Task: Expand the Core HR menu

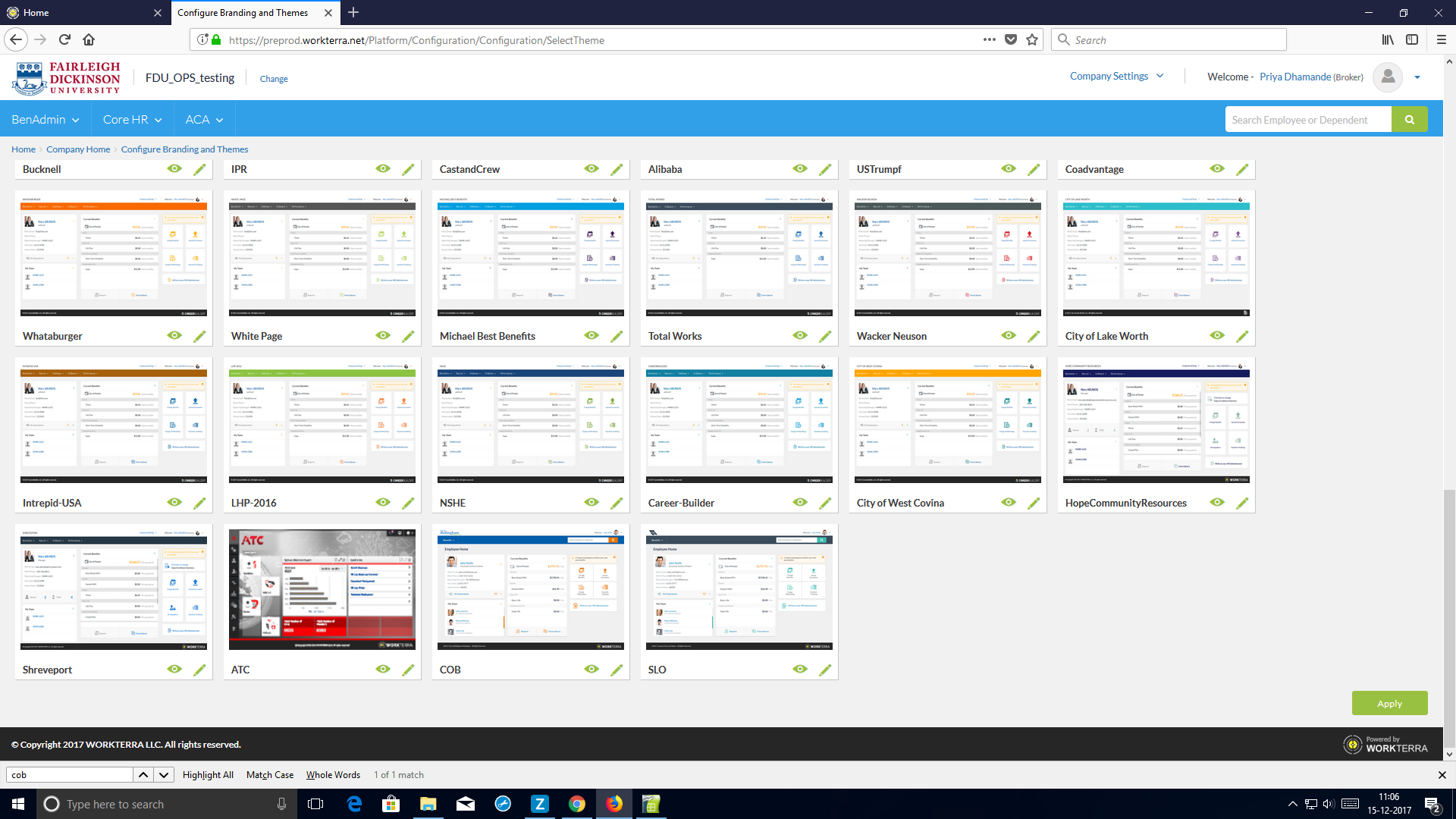Action: (x=133, y=120)
